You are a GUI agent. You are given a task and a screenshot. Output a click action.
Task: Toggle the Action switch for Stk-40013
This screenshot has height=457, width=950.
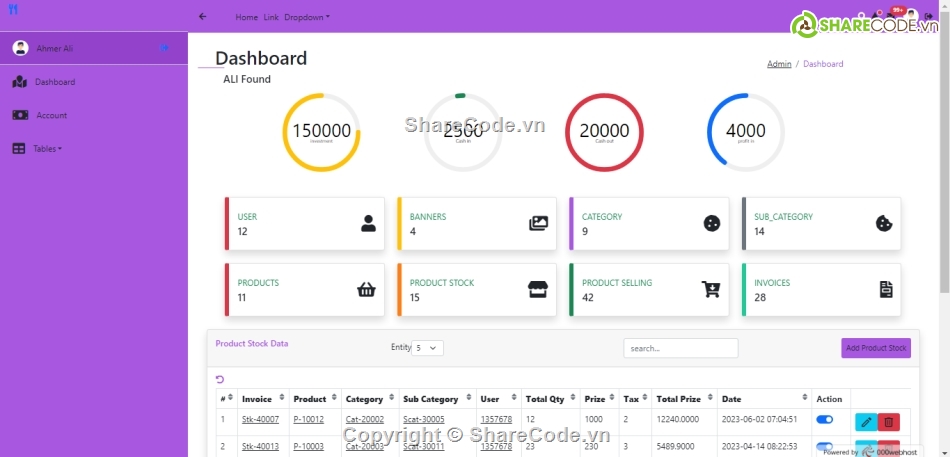[x=825, y=446]
